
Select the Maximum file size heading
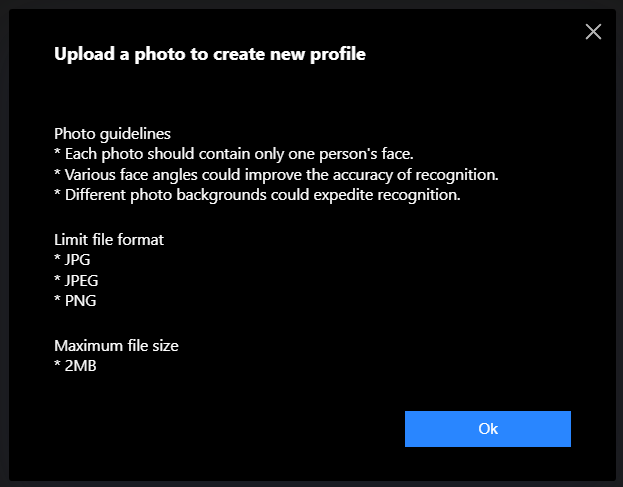(116, 346)
